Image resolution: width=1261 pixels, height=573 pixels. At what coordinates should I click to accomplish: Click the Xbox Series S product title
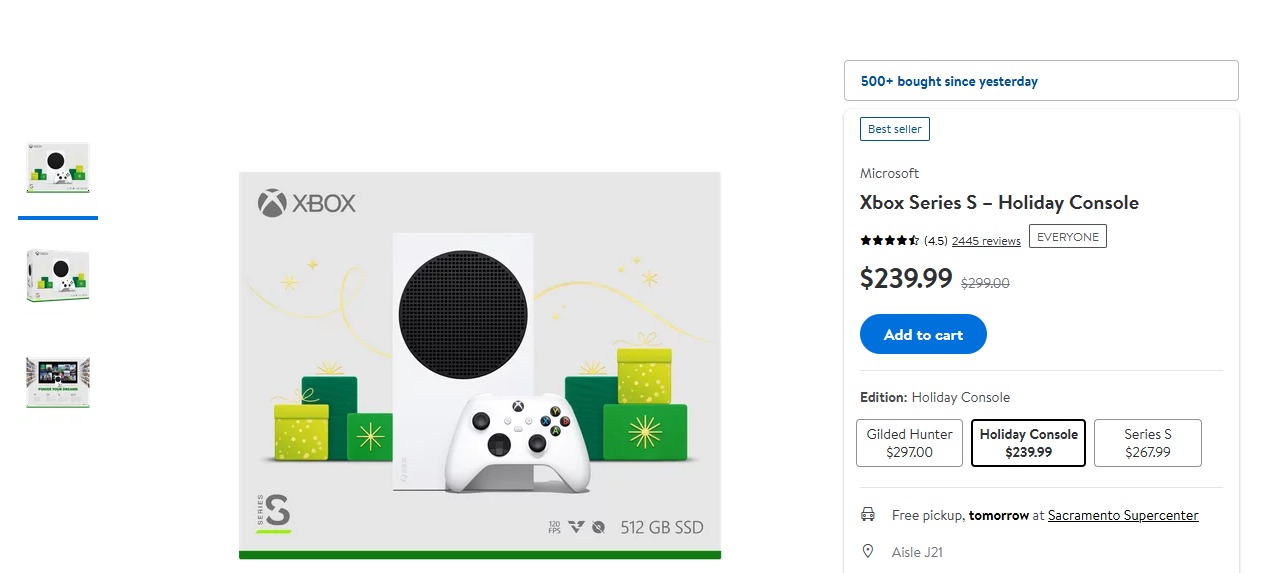[x=998, y=203]
